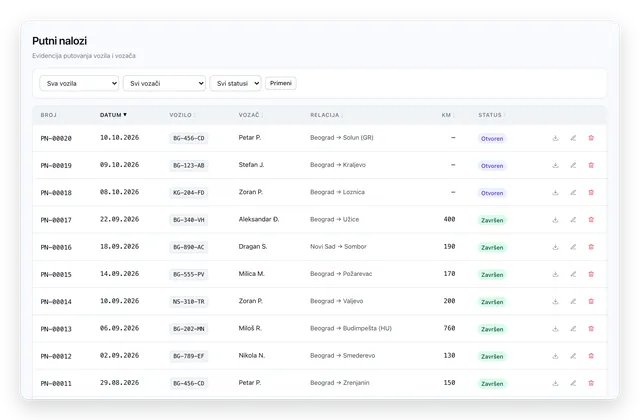Click vehicle badge BG-456-CD in first row
640x420 pixels.
(189, 138)
